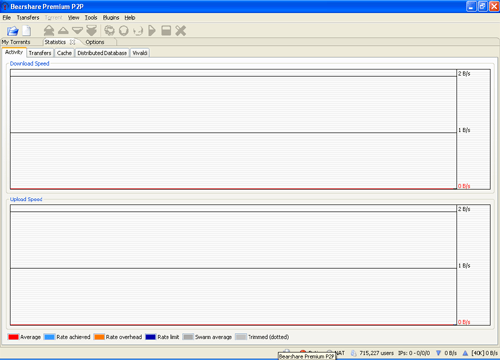This screenshot has width=500, height=360.
Task: Click the red Average legend swatch
Action: click(13, 337)
